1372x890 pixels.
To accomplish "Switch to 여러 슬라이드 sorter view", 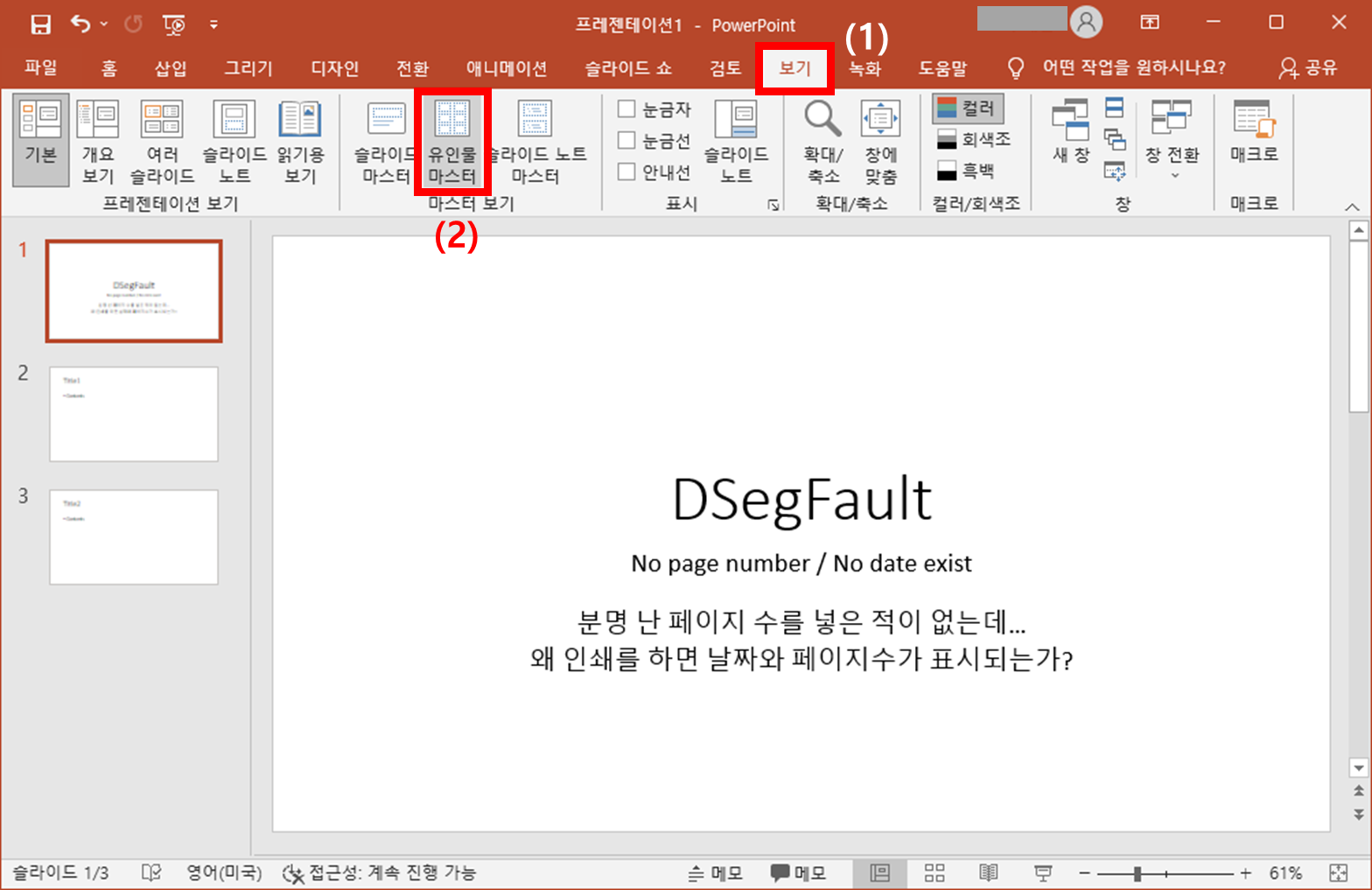I will click(162, 140).
